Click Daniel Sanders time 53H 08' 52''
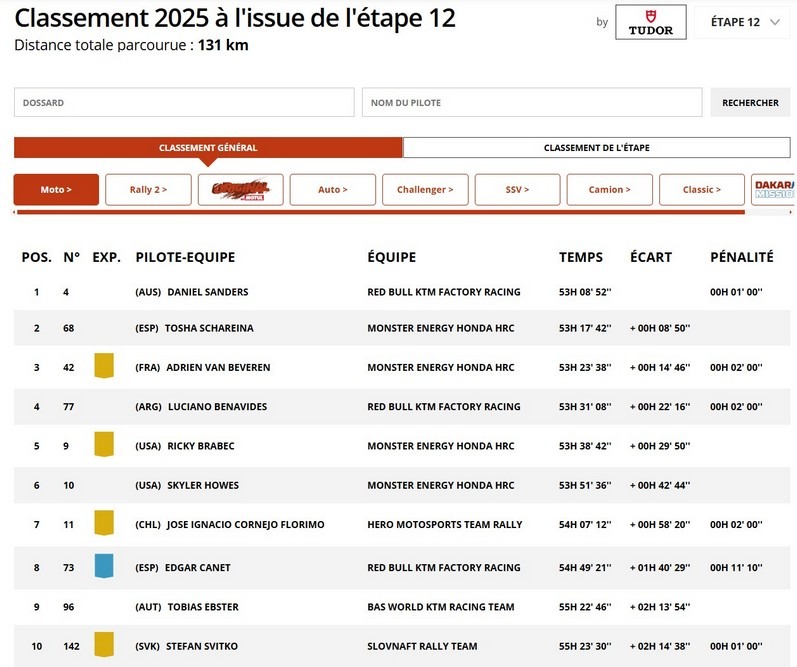Viewport: 797px width, 667px height. (x=585, y=292)
